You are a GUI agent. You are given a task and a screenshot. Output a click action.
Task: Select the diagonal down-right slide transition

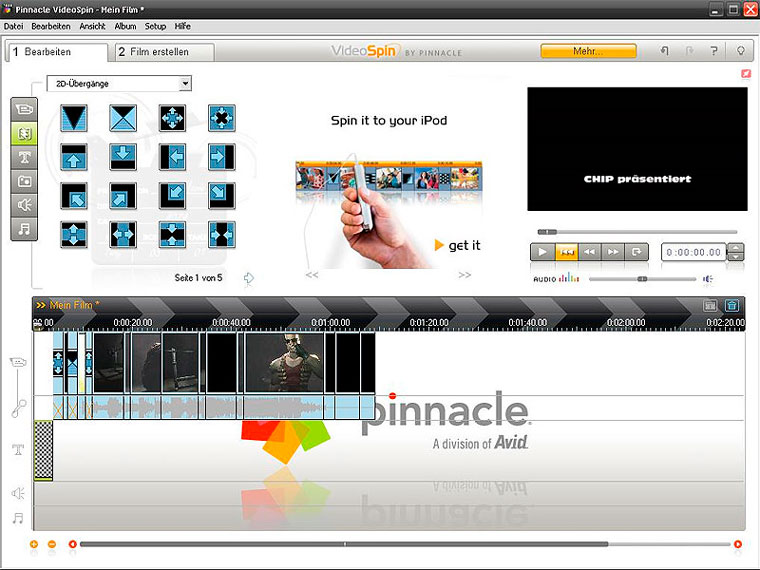click(x=74, y=195)
